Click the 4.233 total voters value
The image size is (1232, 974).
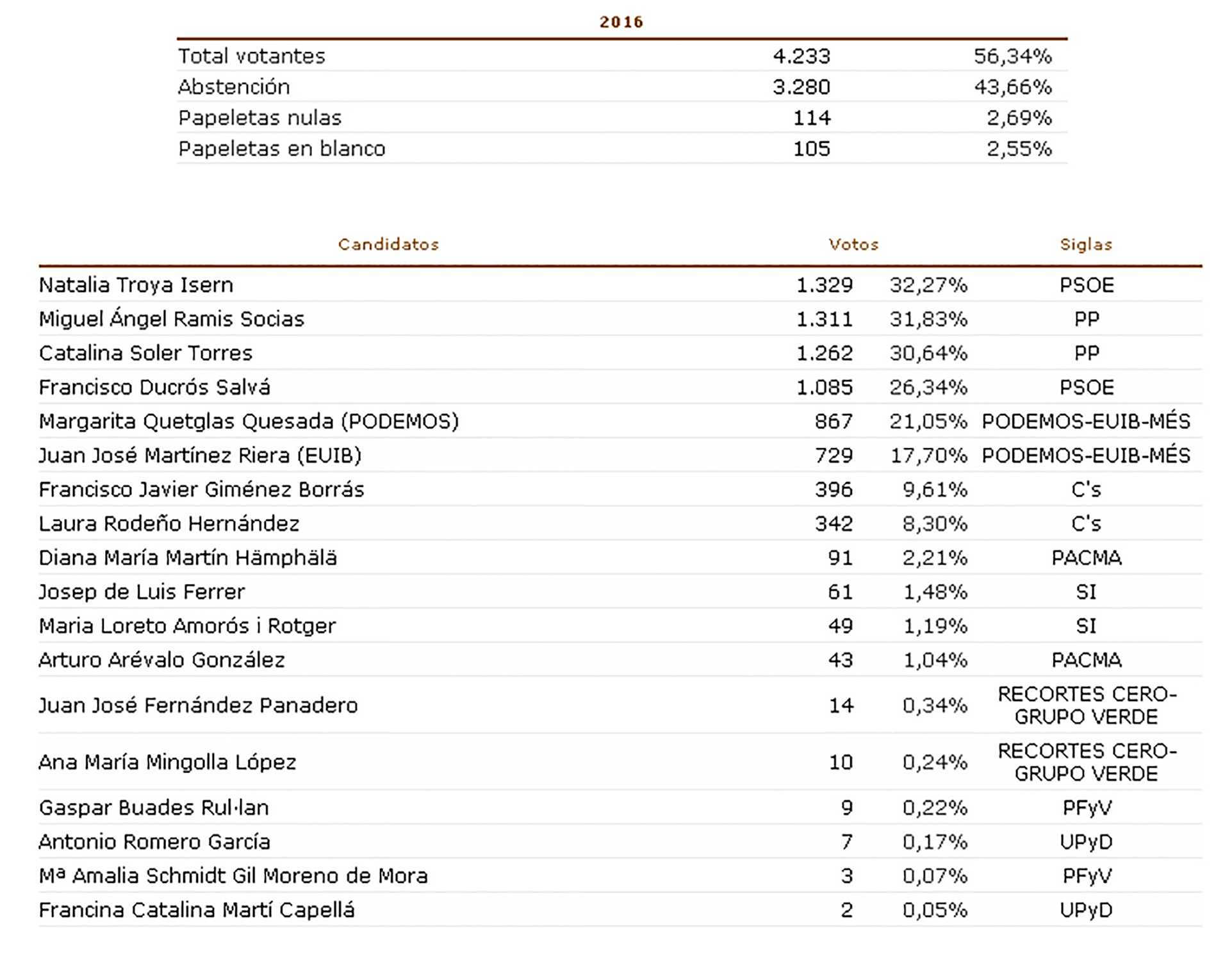pyautogui.click(x=801, y=56)
